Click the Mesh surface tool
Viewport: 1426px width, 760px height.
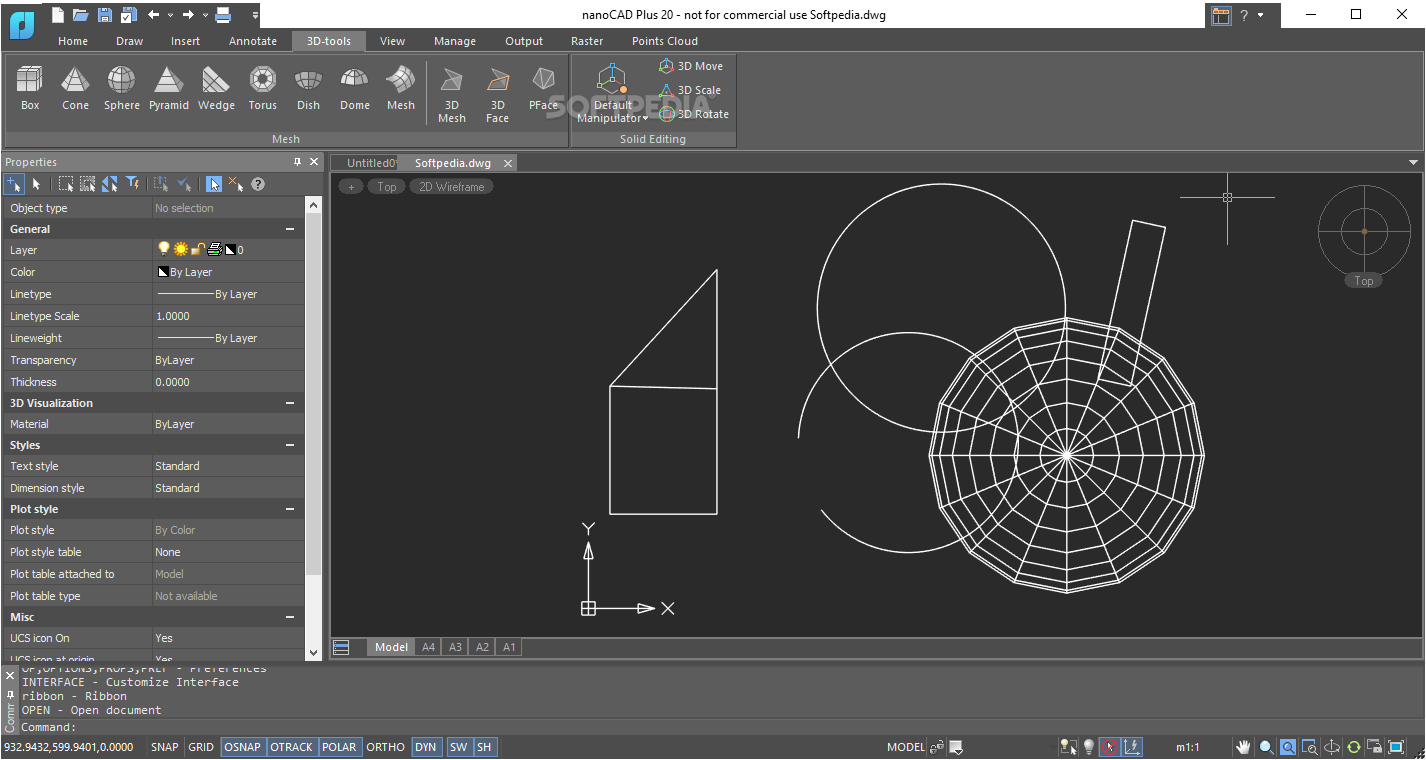(x=401, y=88)
